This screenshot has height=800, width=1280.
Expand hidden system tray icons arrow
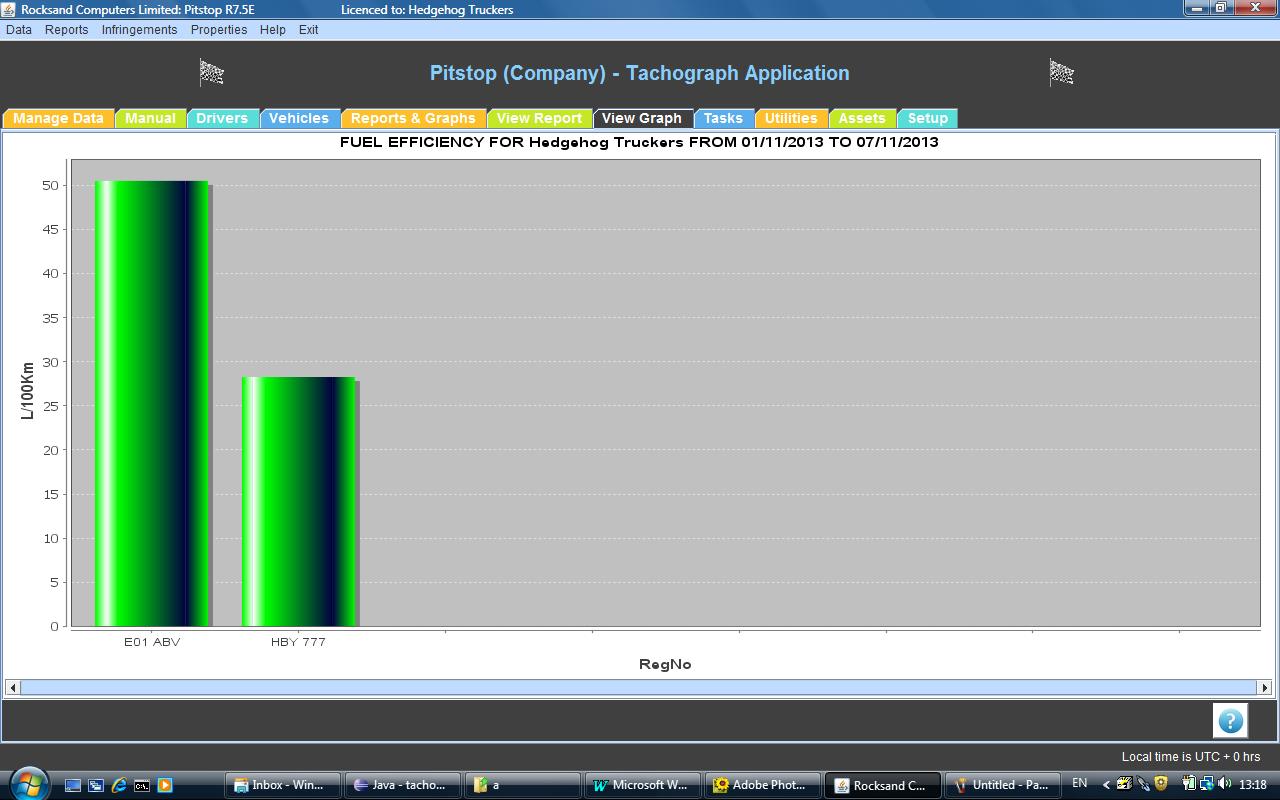tap(1106, 785)
